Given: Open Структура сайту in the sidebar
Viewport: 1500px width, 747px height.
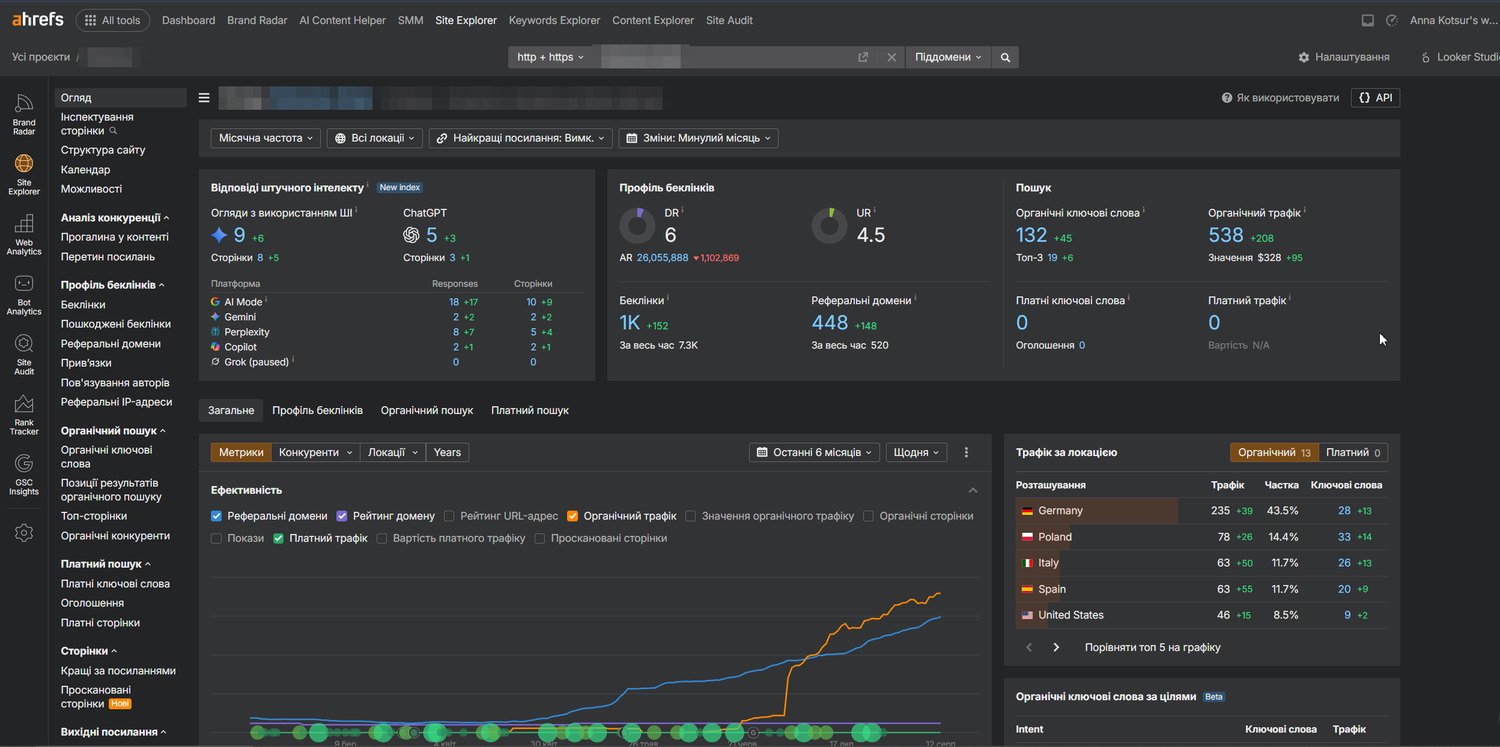Looking at the screenshot, I should point(103,150).
